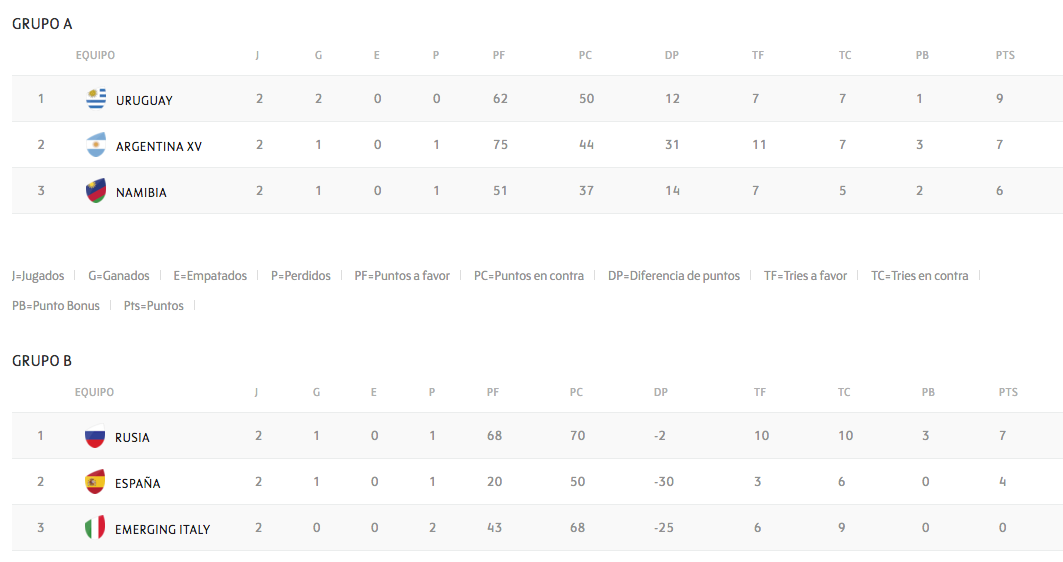Open the ARGENTINA XV team link

159,146
